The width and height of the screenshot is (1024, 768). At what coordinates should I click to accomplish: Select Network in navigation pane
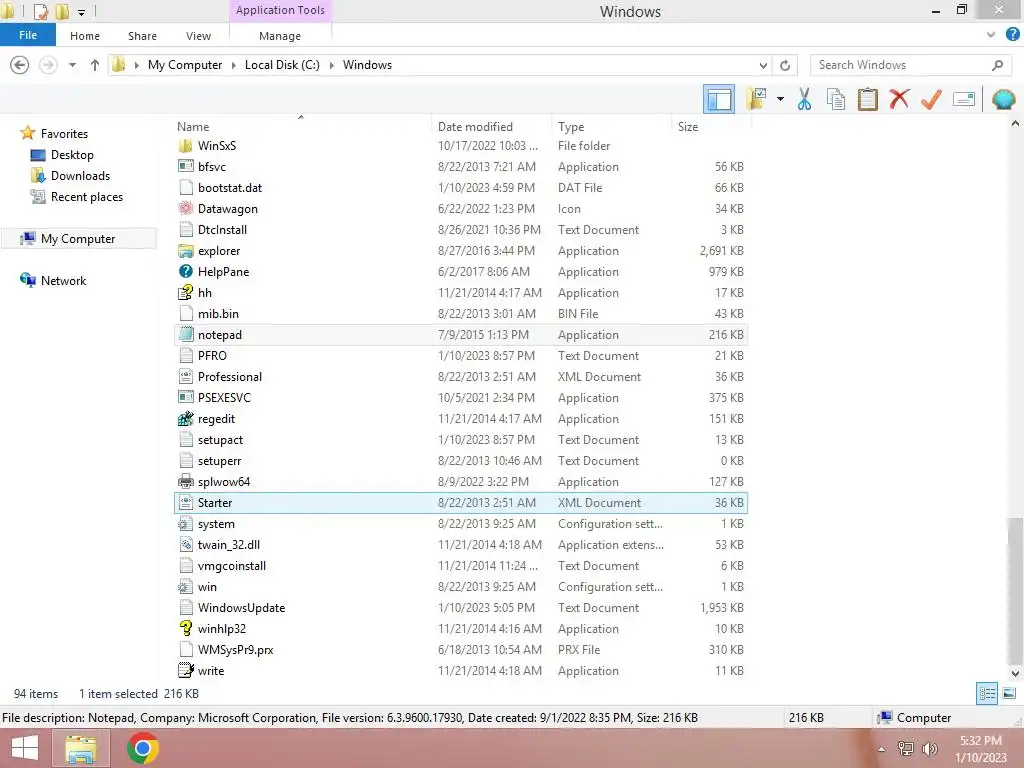[63, 280]
